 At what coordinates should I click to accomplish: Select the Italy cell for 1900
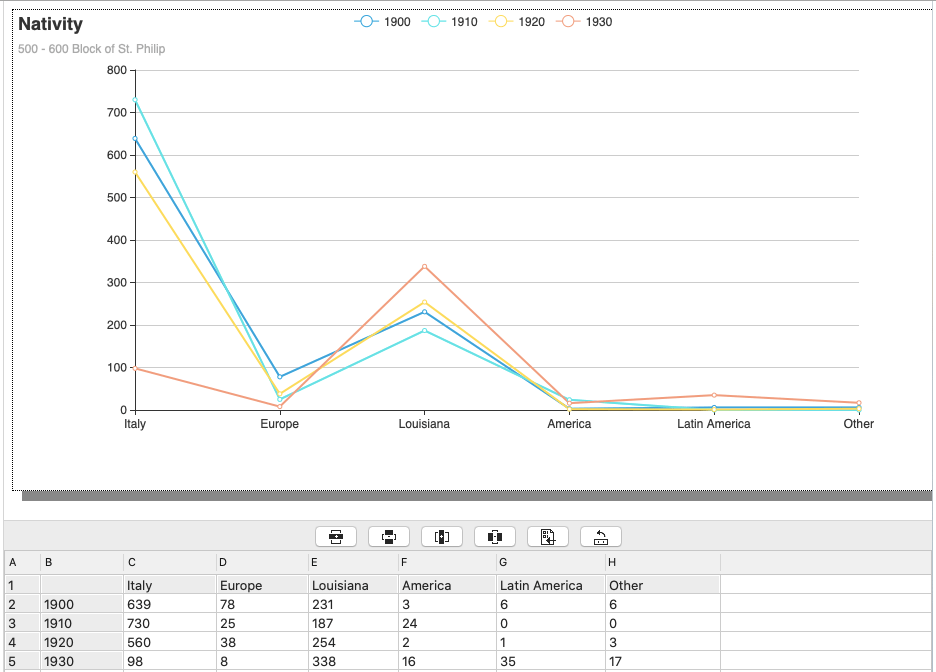[169, 604]
